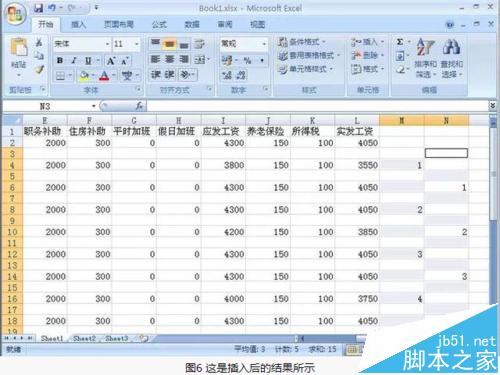Screen dimensions: 500x375
Task: Open text orientation options
Action: click(x=187, y=75)
